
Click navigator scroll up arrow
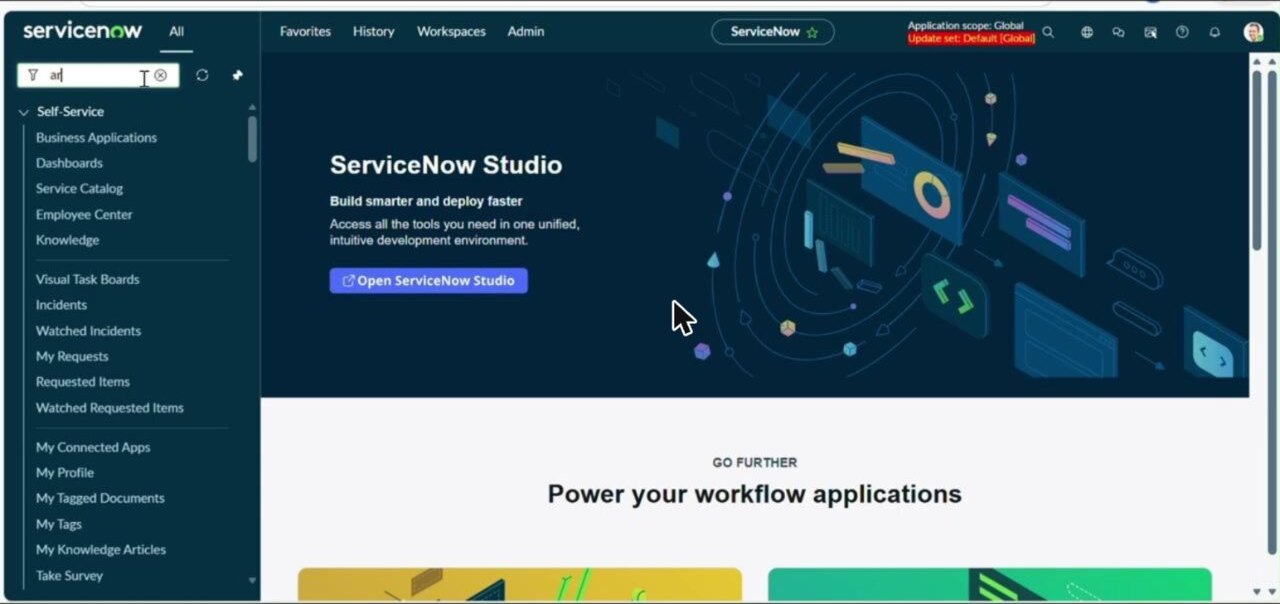click(x=252, y=107)
